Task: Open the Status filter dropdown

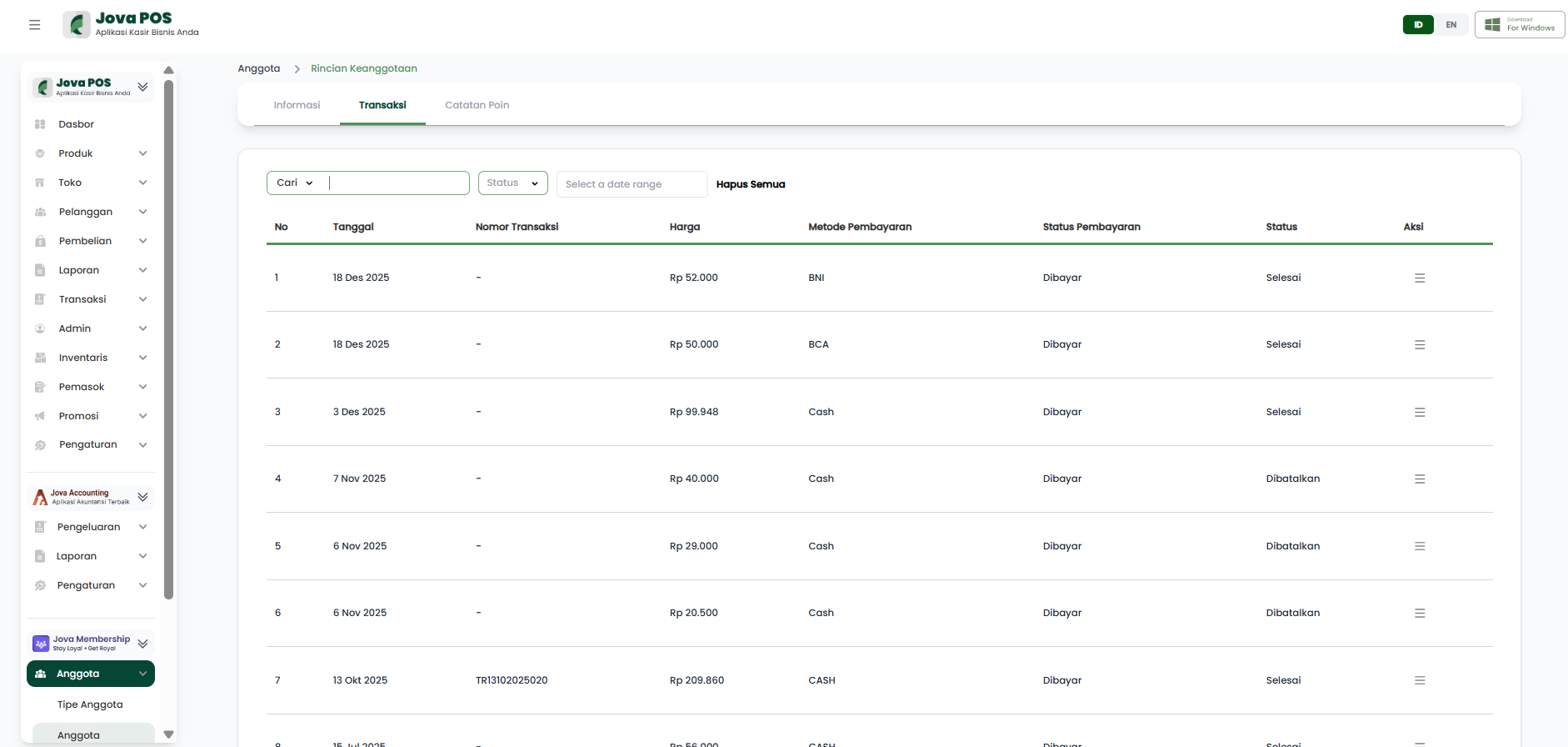Action: pos(513,183)
